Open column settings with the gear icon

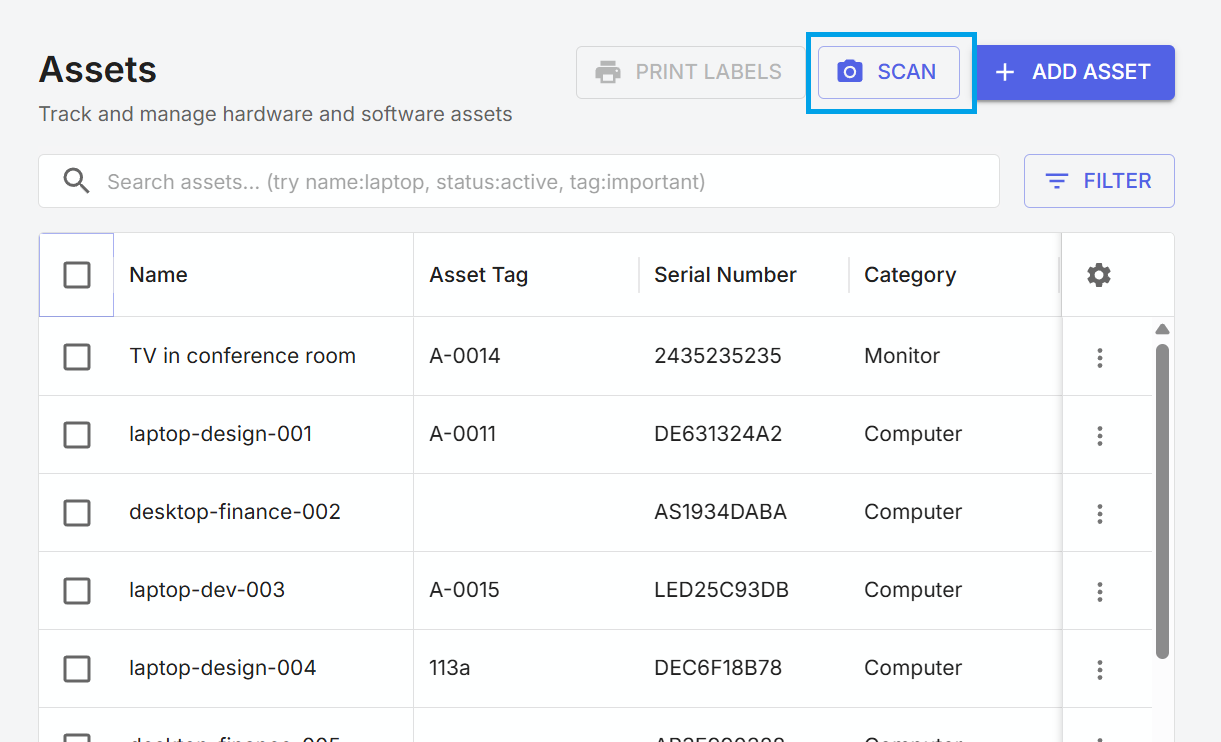1098,274
